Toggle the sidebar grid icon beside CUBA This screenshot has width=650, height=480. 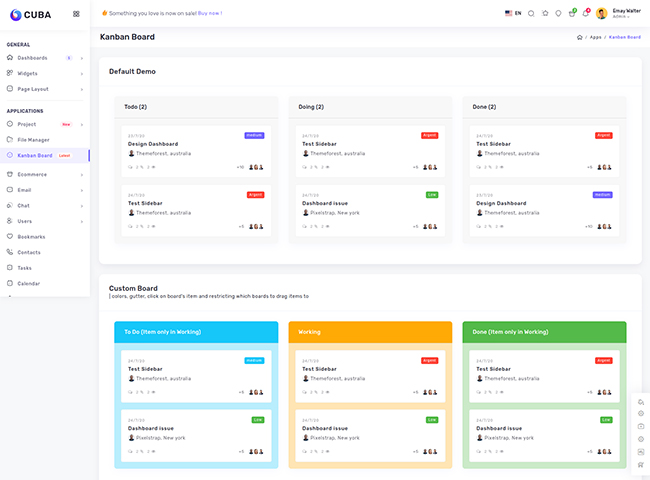pyautogui.click(x=77, y=14)
